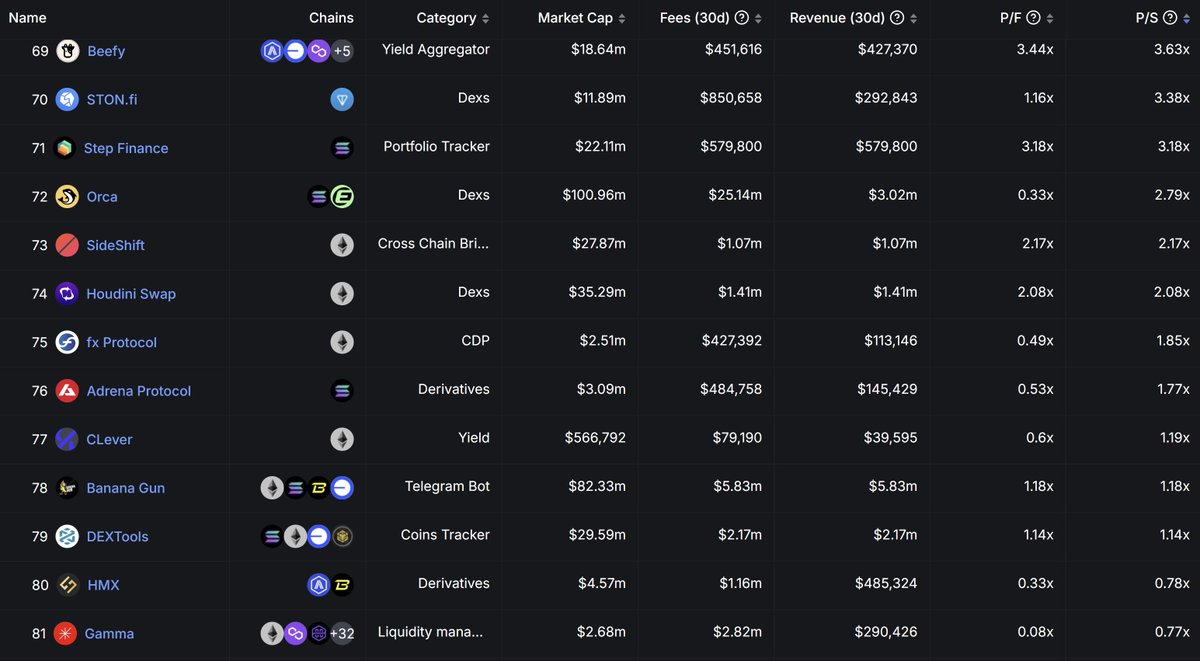Click the Chains column header
Image resolution: width=1200 pixels, height=661 pixels.
[331, 18]
